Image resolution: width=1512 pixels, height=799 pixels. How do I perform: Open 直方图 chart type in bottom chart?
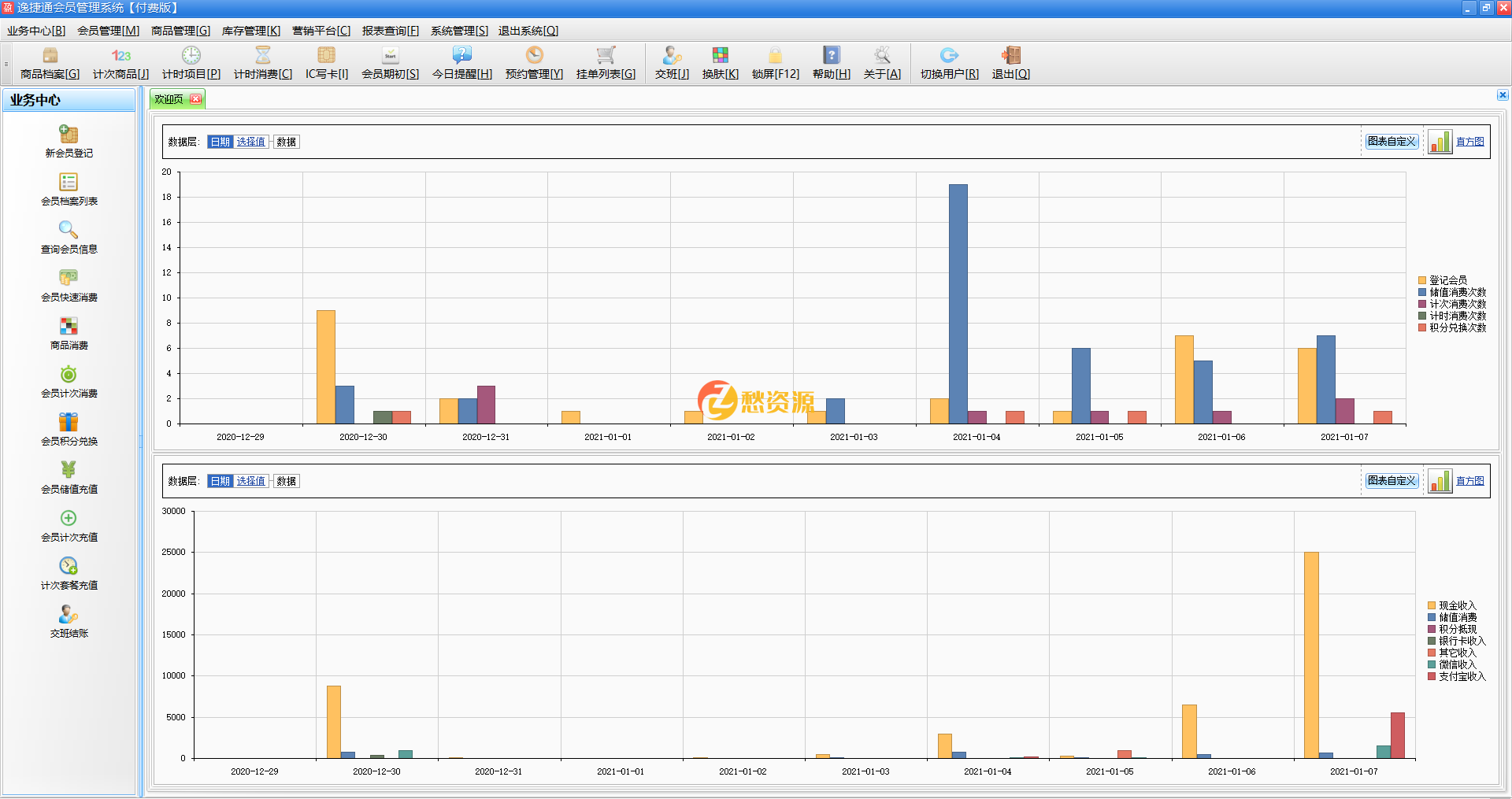pyautogui.click(x=1469, y=481)
